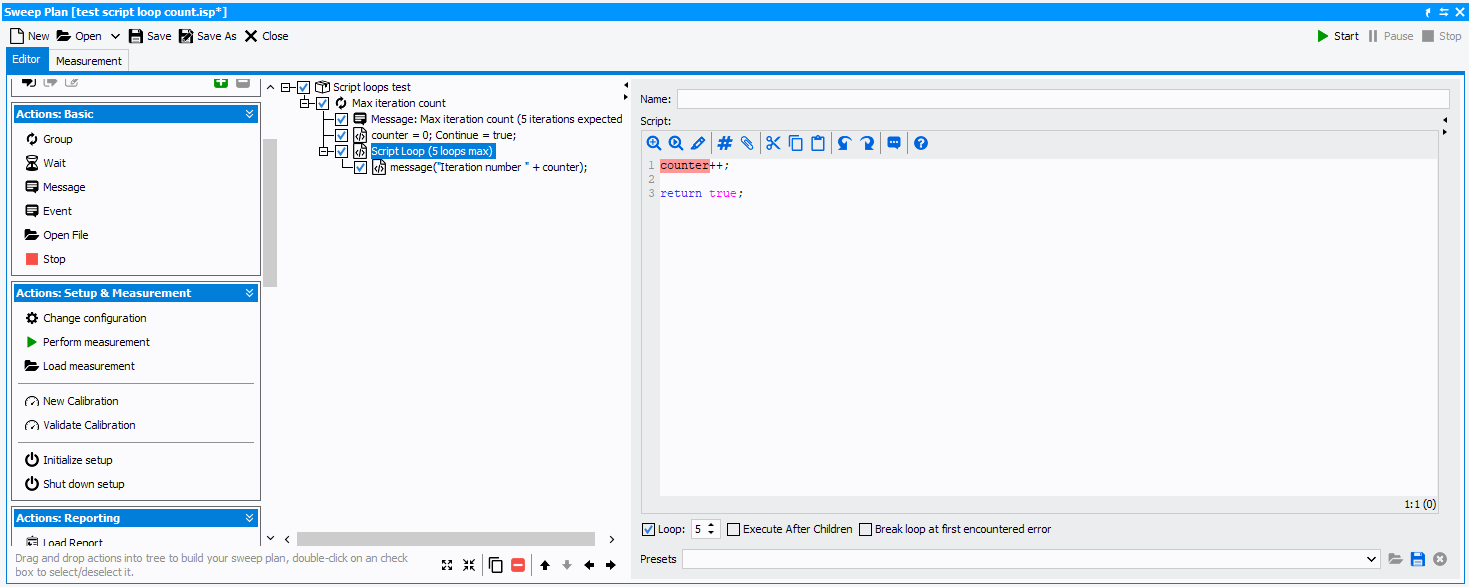Open the dropdown arrow next to Open

click(115, 36)
